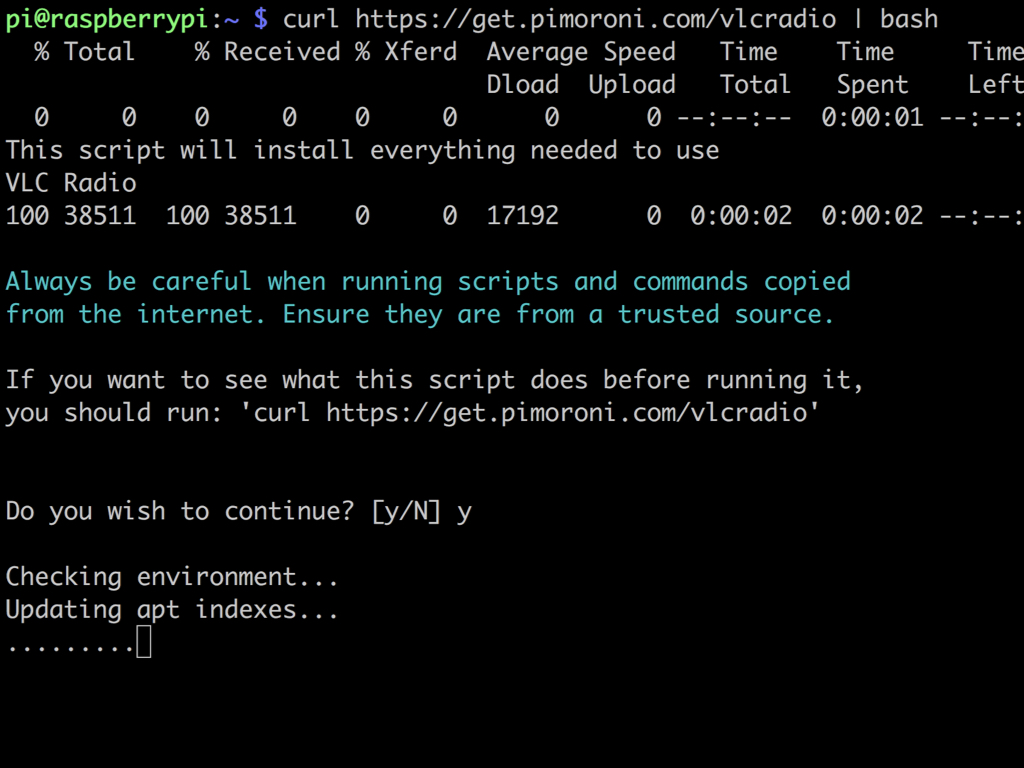Click the pipe symbol before bash
This screenshot has height=768, width=1024.
tap(858, 20)
